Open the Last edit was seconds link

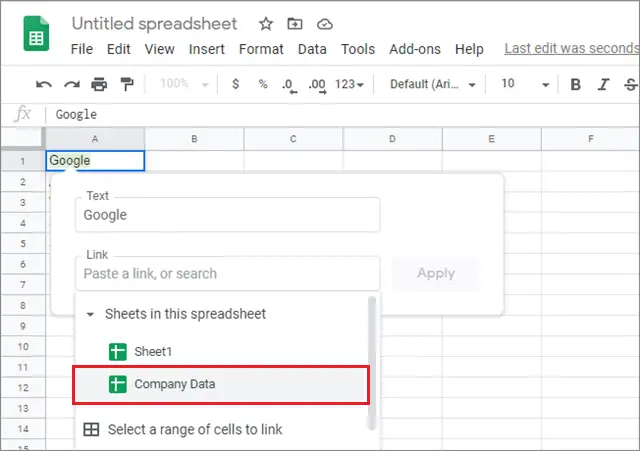pyautogui.click(x=572, y=48)
